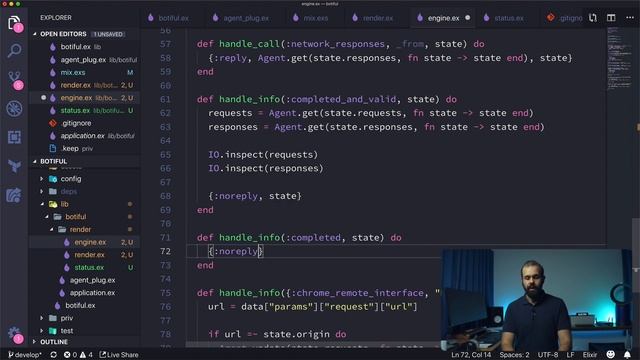Viewport: 640px width, 360px height.
Task: Click the {:noreply, state} line 68
Action: [255, 196]
